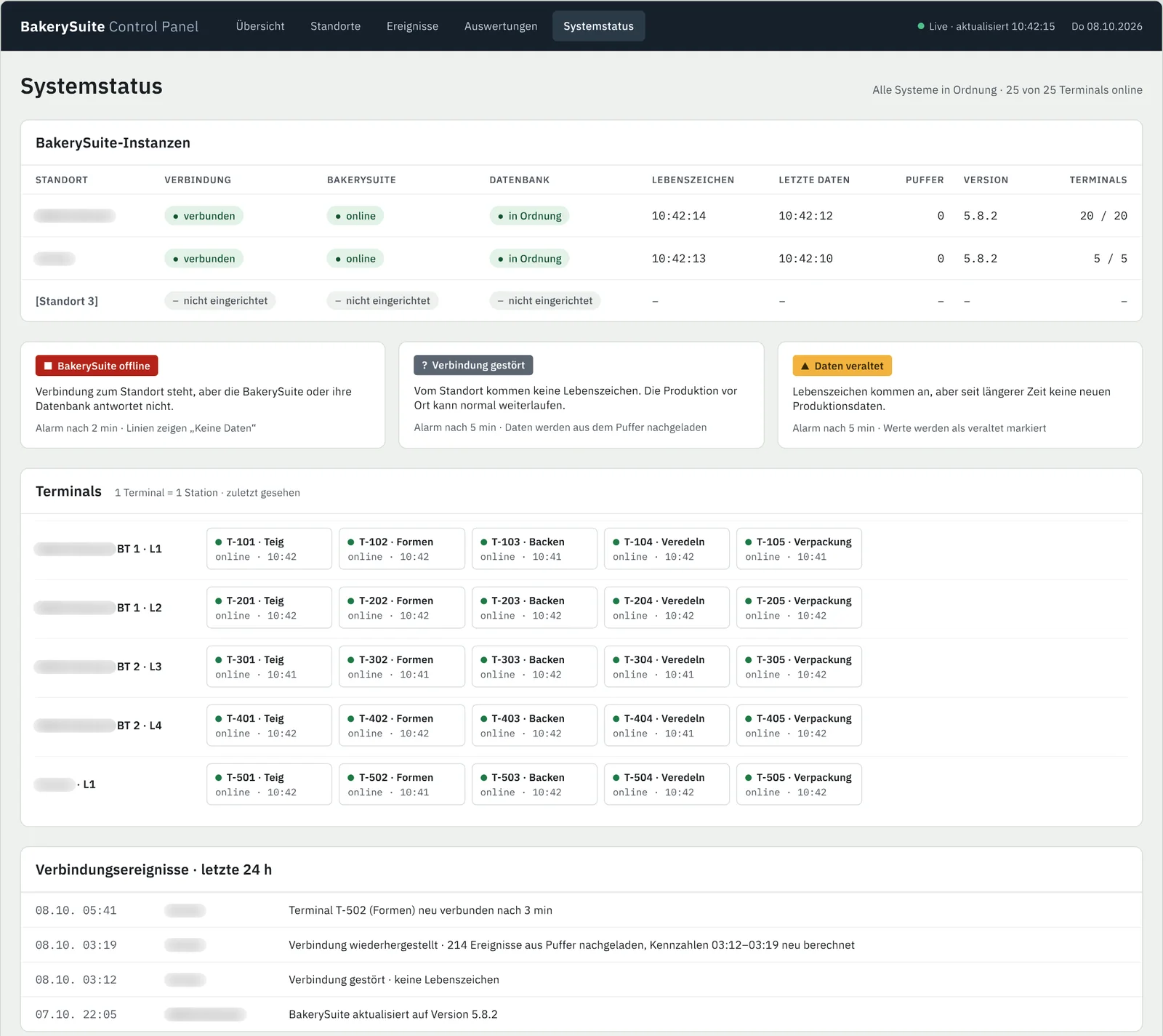Click the Lebenszeichen value 10:42:14
This screenshot has width=1163, height=1036.
tap(679, 216)
